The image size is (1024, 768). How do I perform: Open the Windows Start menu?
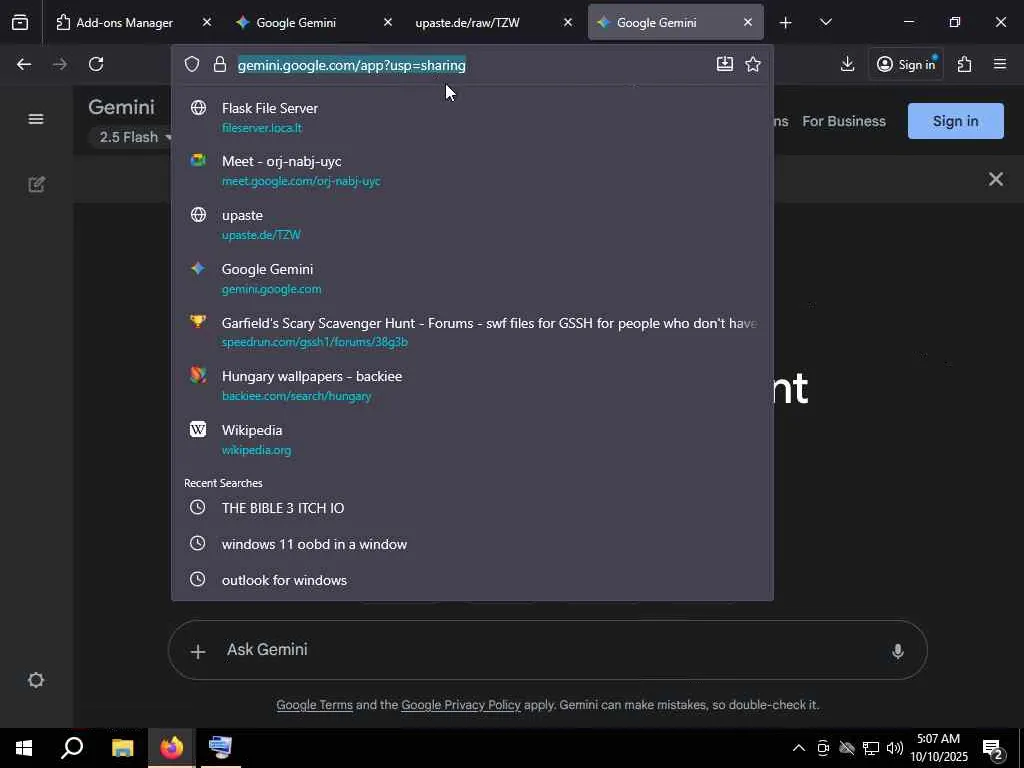(24, 748)
